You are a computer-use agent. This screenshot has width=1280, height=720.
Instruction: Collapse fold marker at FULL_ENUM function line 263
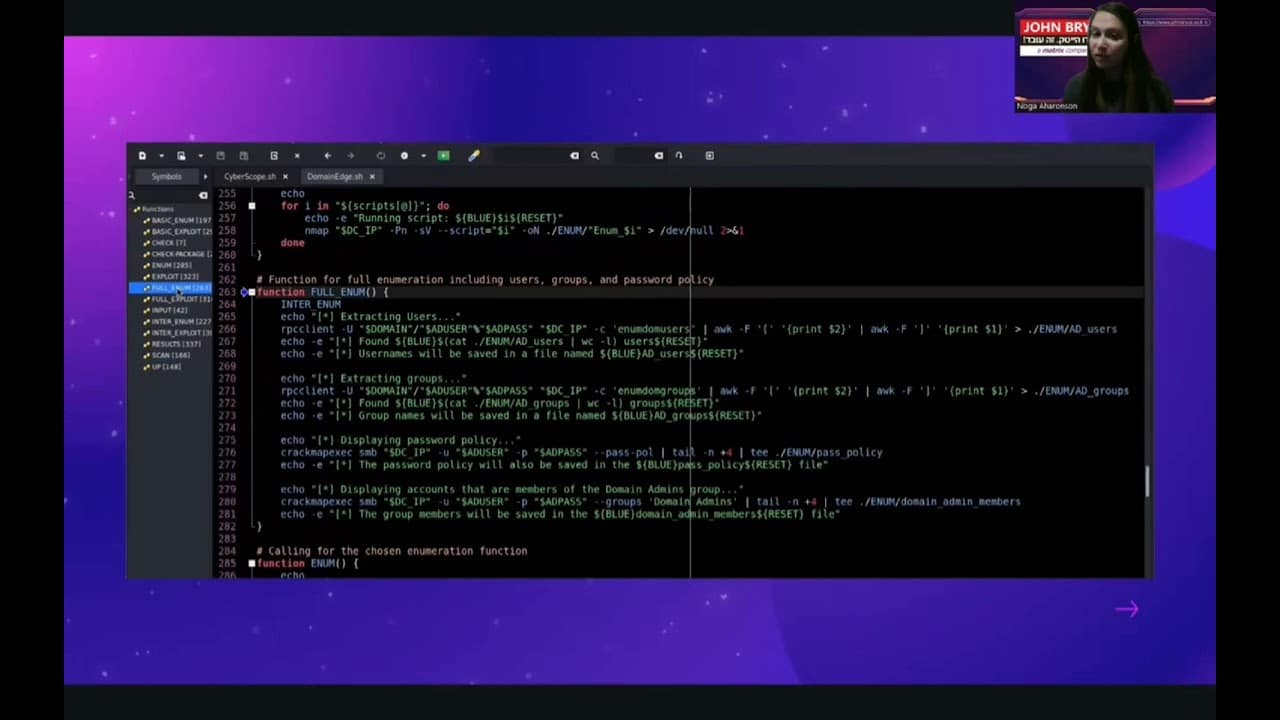coord(252,292)
